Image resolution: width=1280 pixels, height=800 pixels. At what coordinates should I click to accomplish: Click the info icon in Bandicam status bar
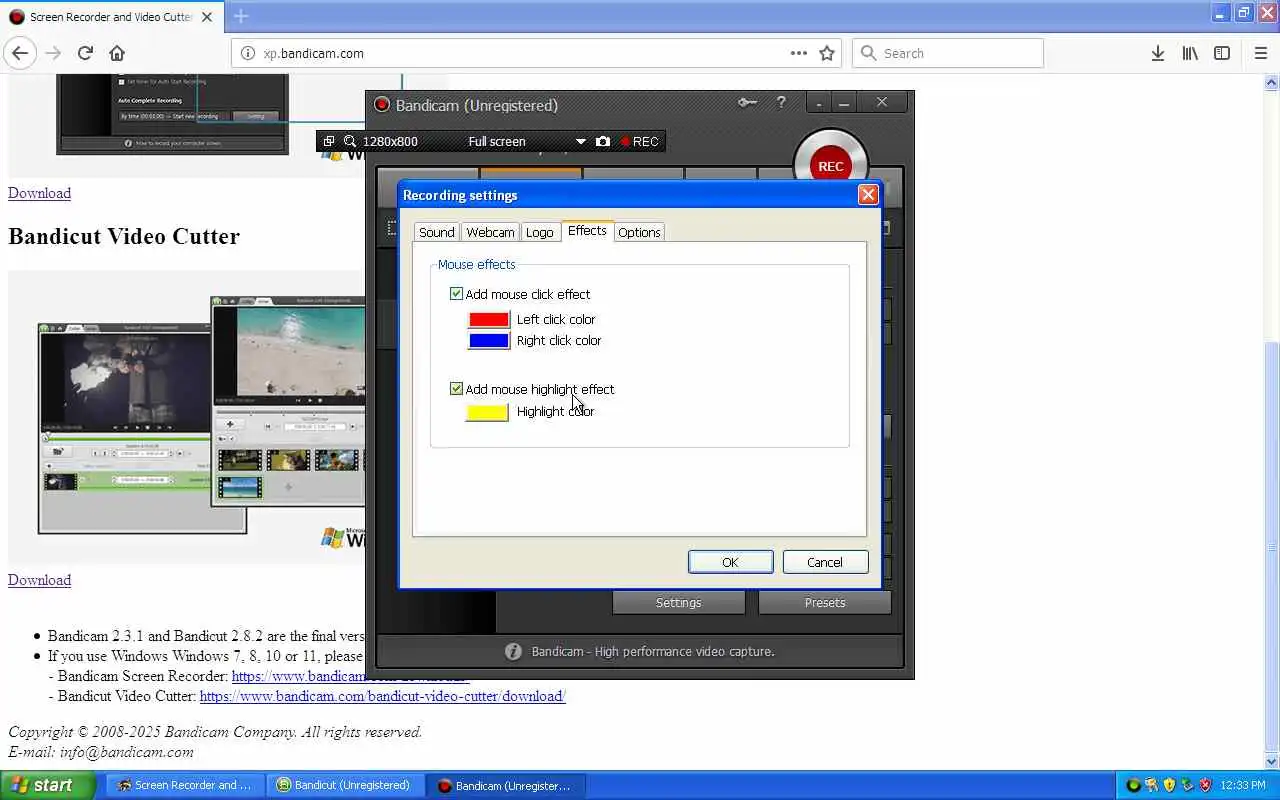click(x=513, y=651)
